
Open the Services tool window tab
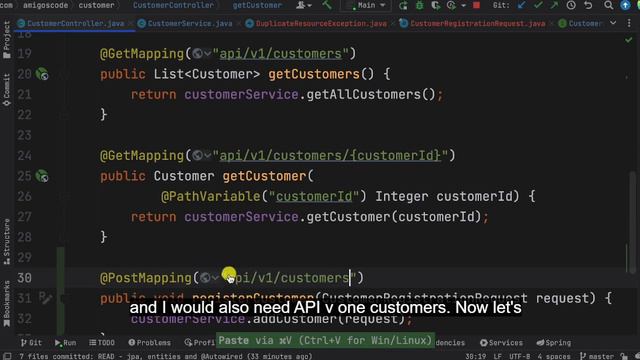(x=501, y=343)
